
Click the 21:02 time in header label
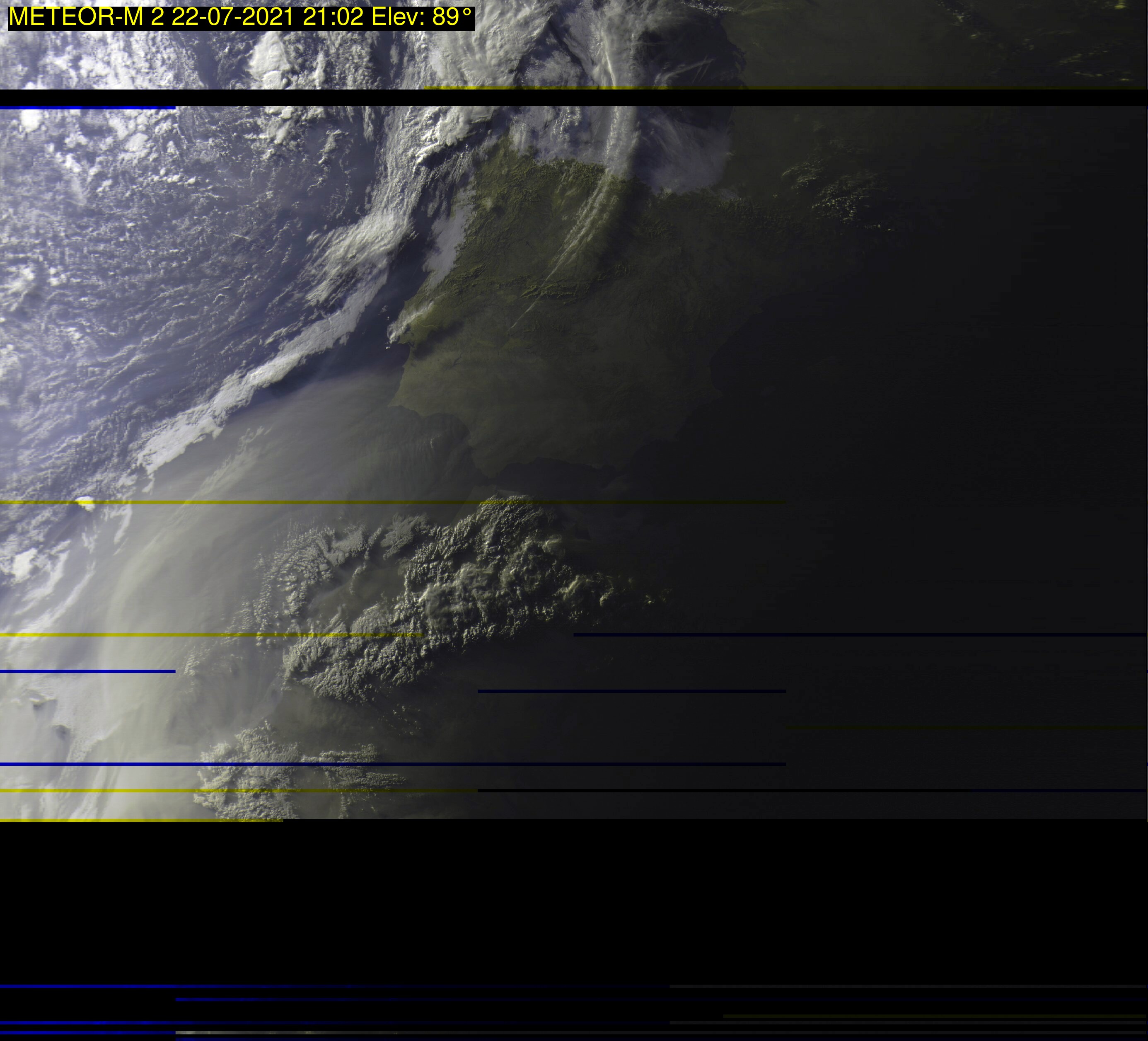click(333, 17)
